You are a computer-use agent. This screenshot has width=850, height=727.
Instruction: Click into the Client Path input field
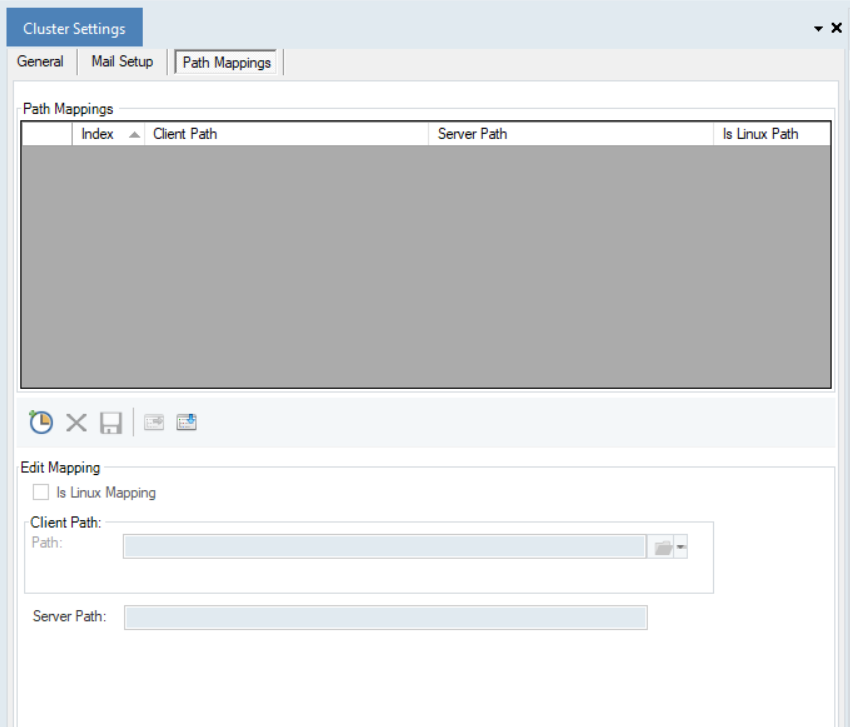point(384,546)
